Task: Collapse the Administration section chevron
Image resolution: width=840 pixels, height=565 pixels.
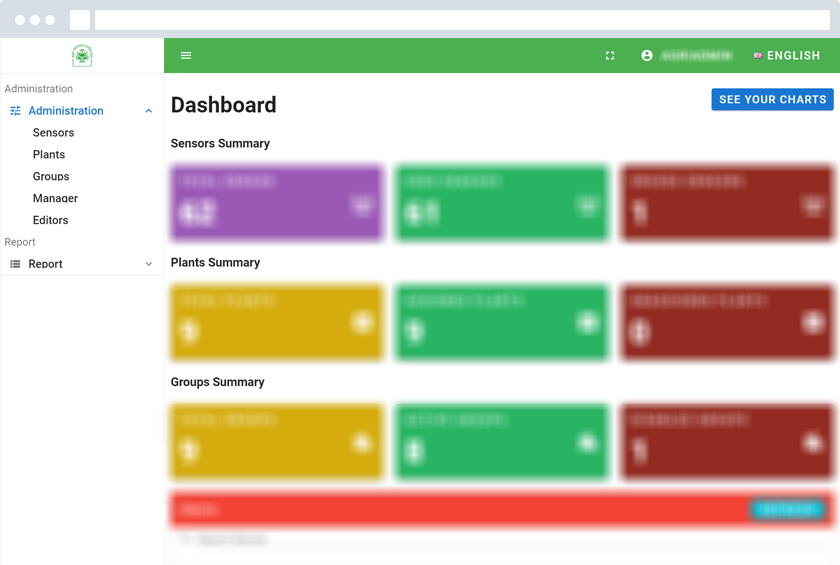Action: [149, 111]
